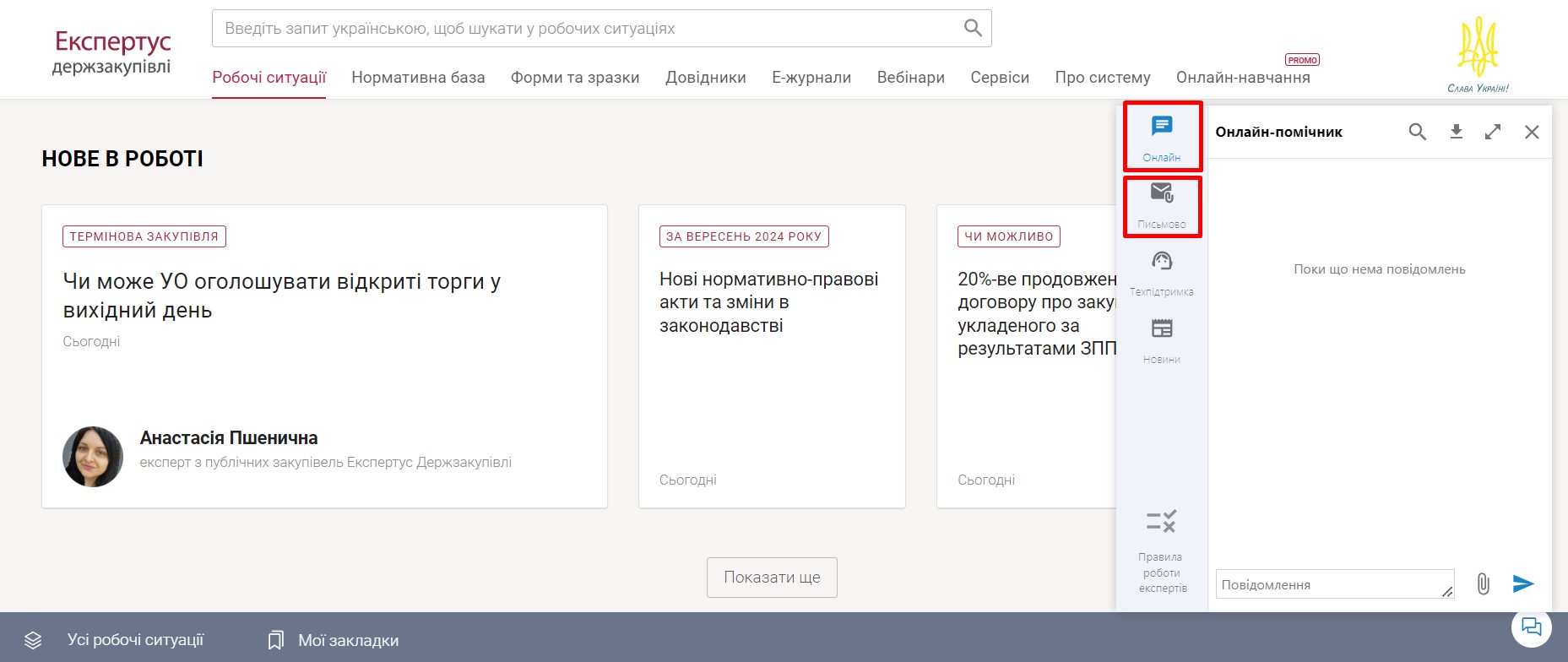The width and height of the screenshot is (1568, 662).
Task: Click the Показати ще button
Action: click(772, 578)
